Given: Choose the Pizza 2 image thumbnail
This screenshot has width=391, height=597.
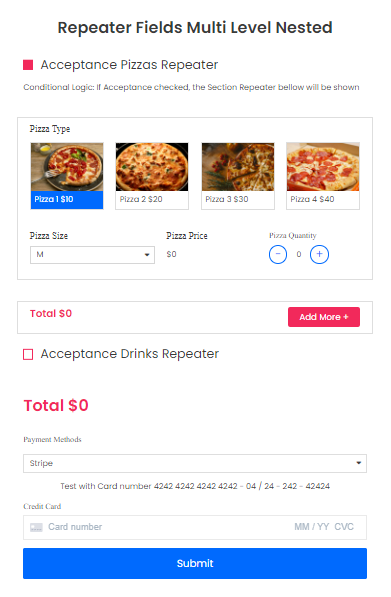Looking at the screenshot, I should pos(152,167).
